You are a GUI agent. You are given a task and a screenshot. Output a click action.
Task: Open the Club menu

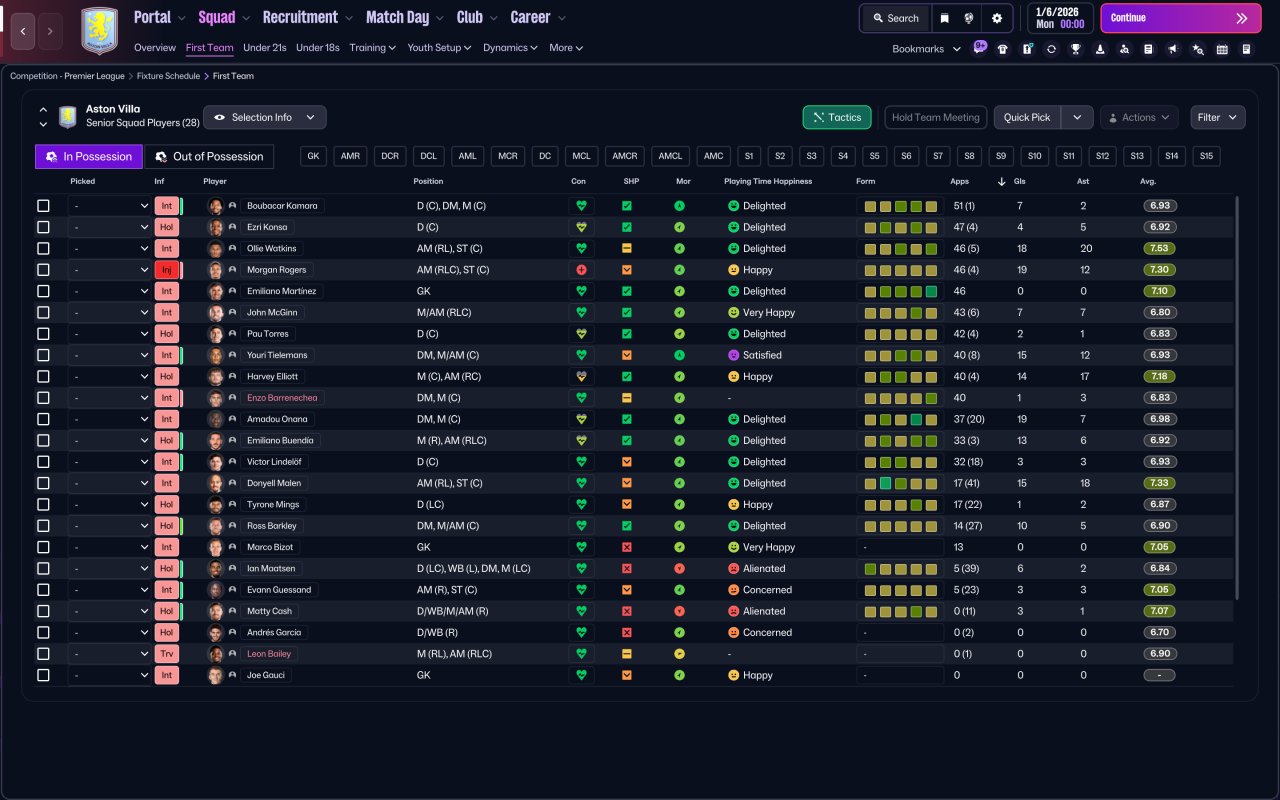pyautogui.click(x=477, y=17)
